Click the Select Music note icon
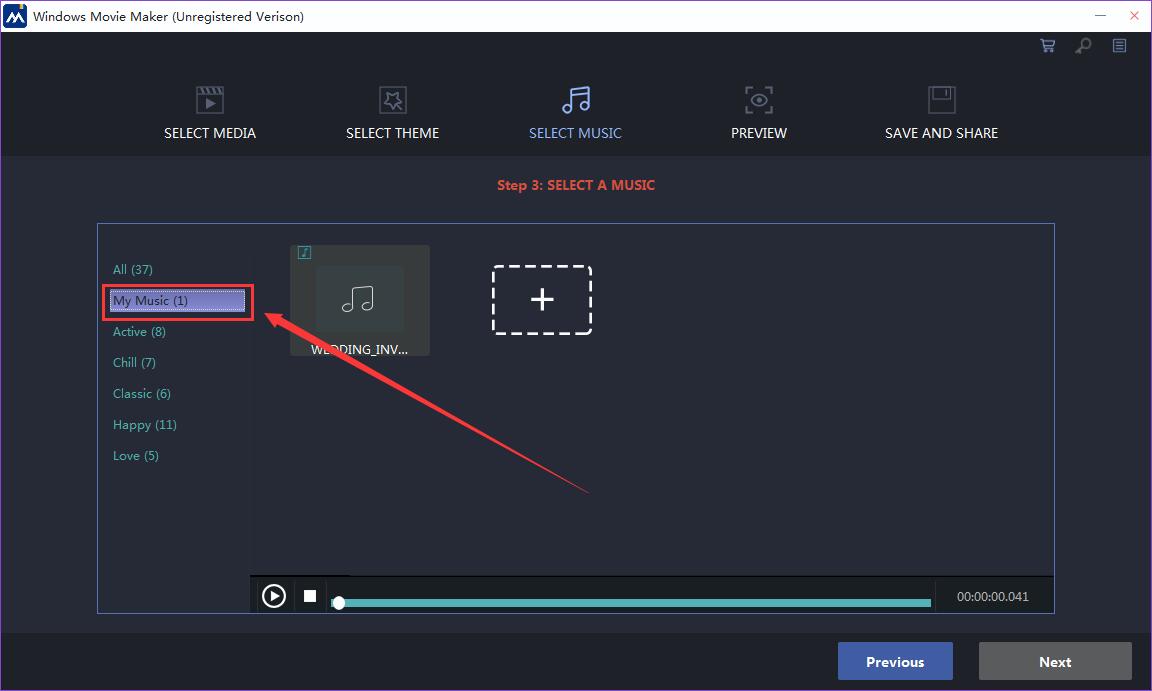Image resolution: width=1152 pixels, height=691 pixels. pyautogui.click(x=576, y=100)
